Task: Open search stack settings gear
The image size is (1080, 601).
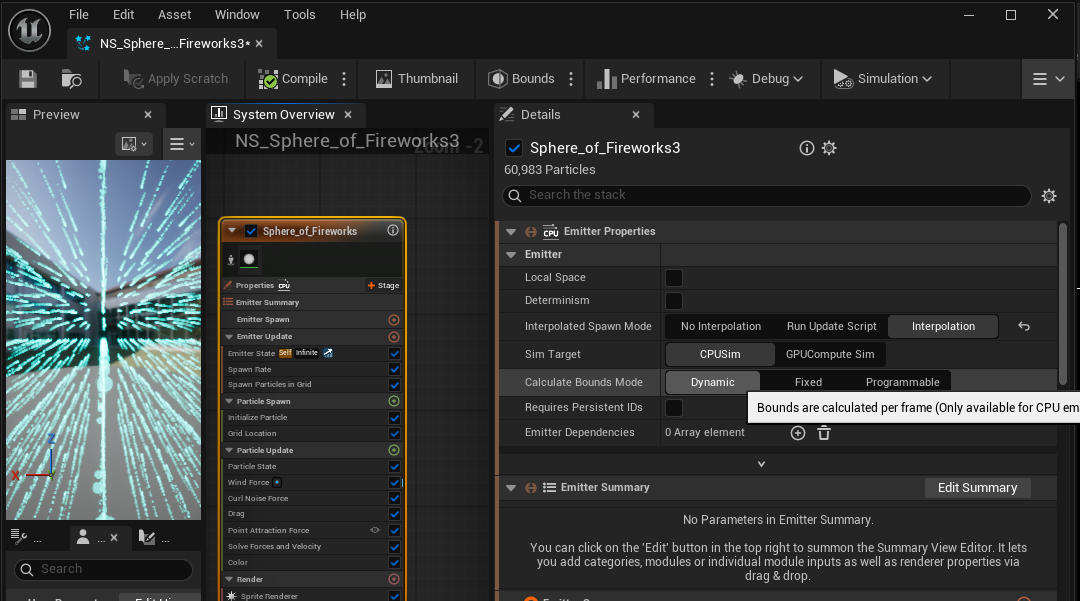Action: coord(1049,196)
